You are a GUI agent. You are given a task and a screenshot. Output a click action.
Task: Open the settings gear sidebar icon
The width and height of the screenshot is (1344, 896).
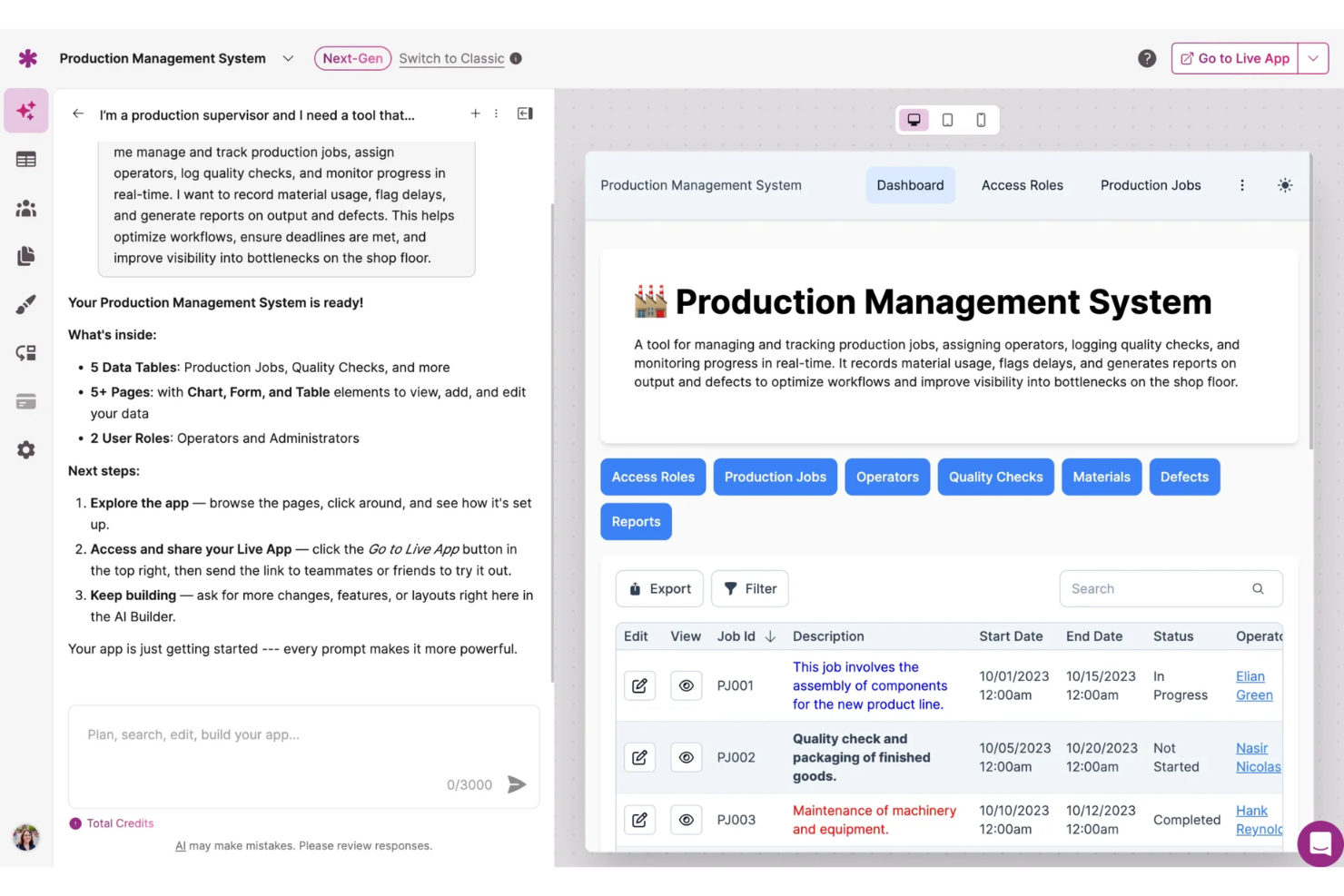click(x=26, y=450)
